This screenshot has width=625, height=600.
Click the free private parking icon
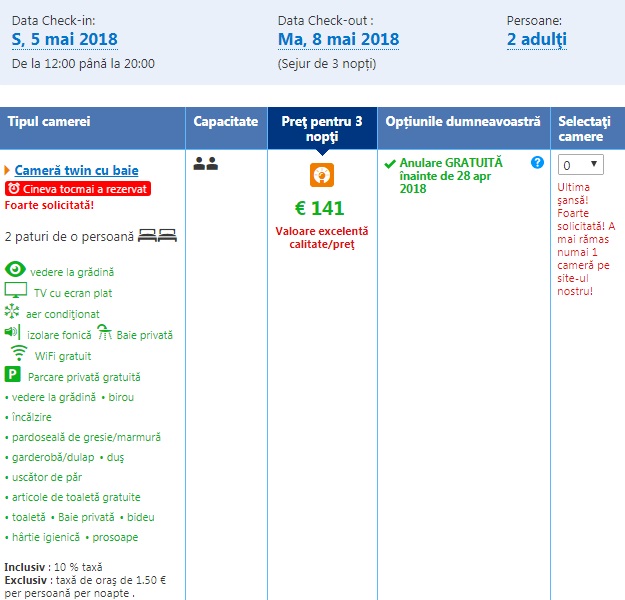click(x=13, y=376)
